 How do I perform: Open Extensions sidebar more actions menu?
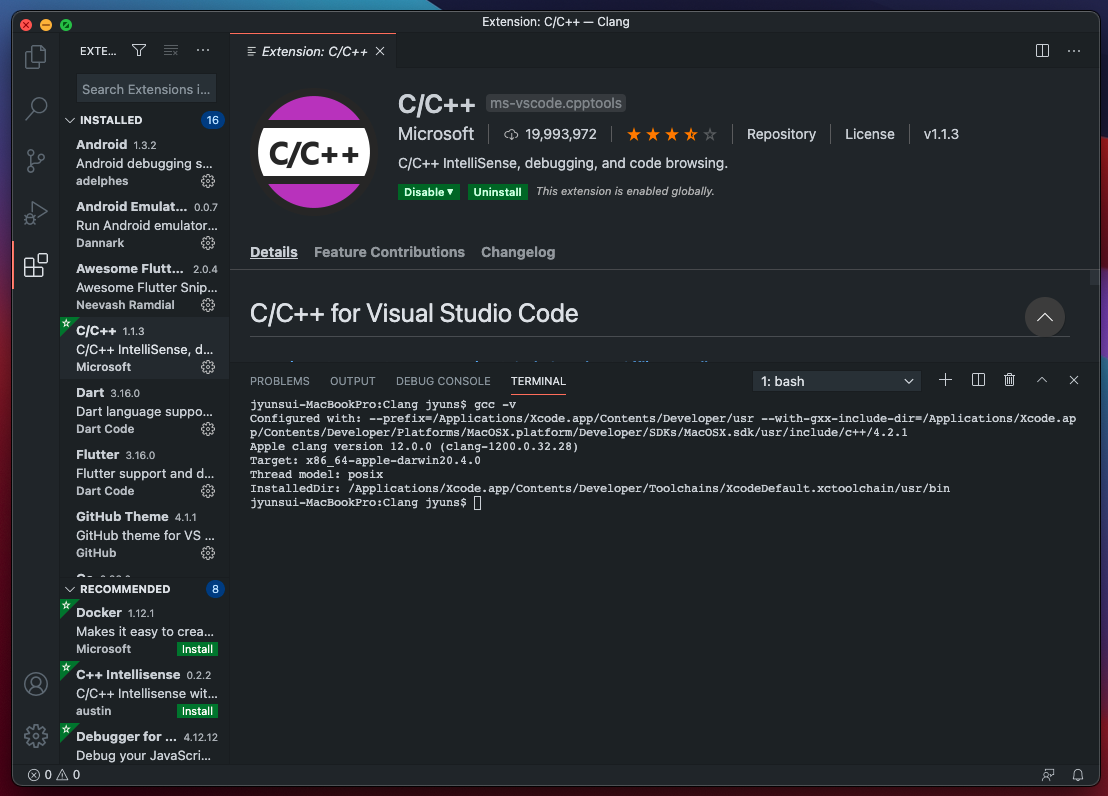203,50
